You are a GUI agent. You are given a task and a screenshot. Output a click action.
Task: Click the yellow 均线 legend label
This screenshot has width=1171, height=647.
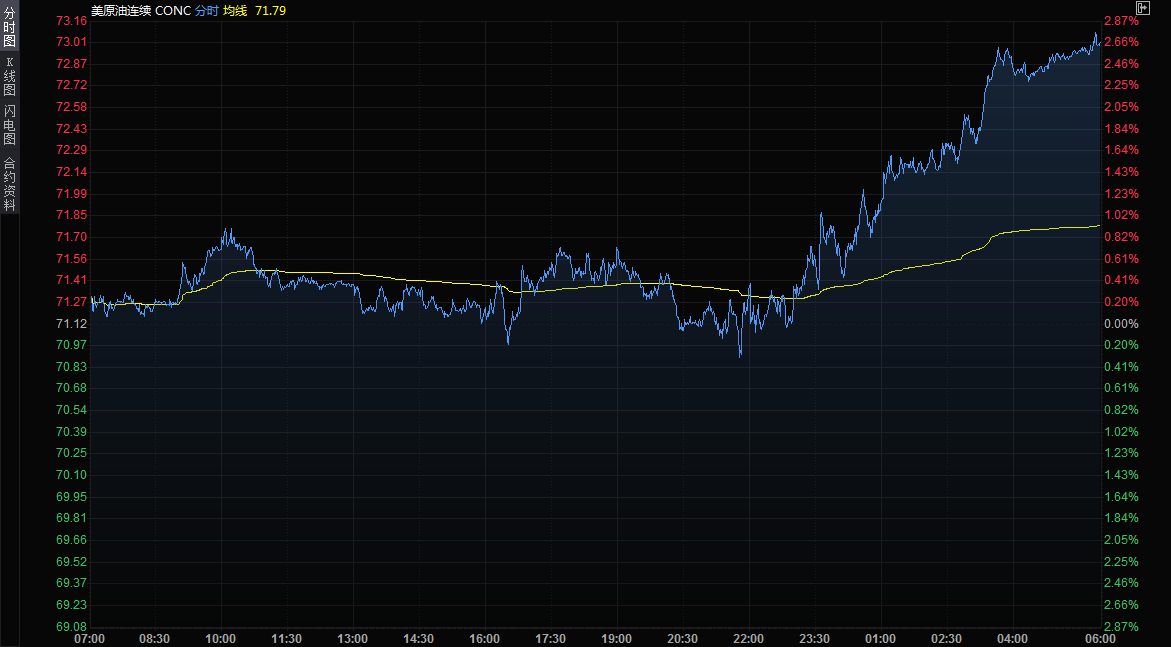pos(235,10)
